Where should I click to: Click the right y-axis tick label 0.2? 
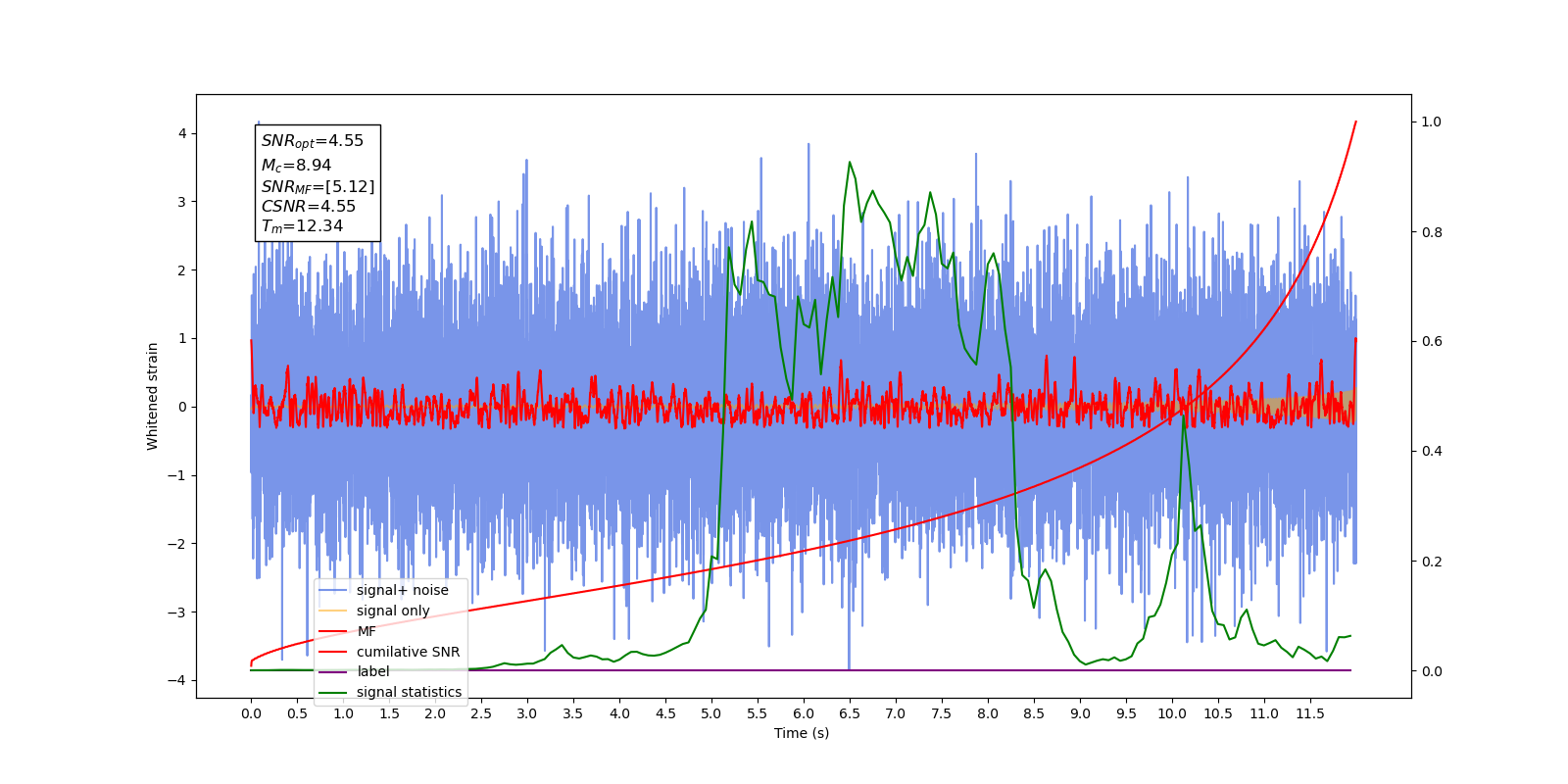tap(1432, 562)
